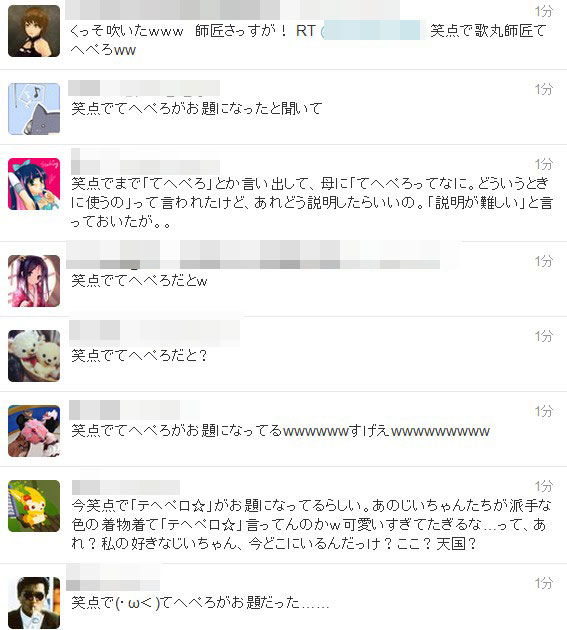Select the tweet about 母に「てへぺろってなに
Image resolution: width=567 pixels, height=630 pixels.
point(312,202)
